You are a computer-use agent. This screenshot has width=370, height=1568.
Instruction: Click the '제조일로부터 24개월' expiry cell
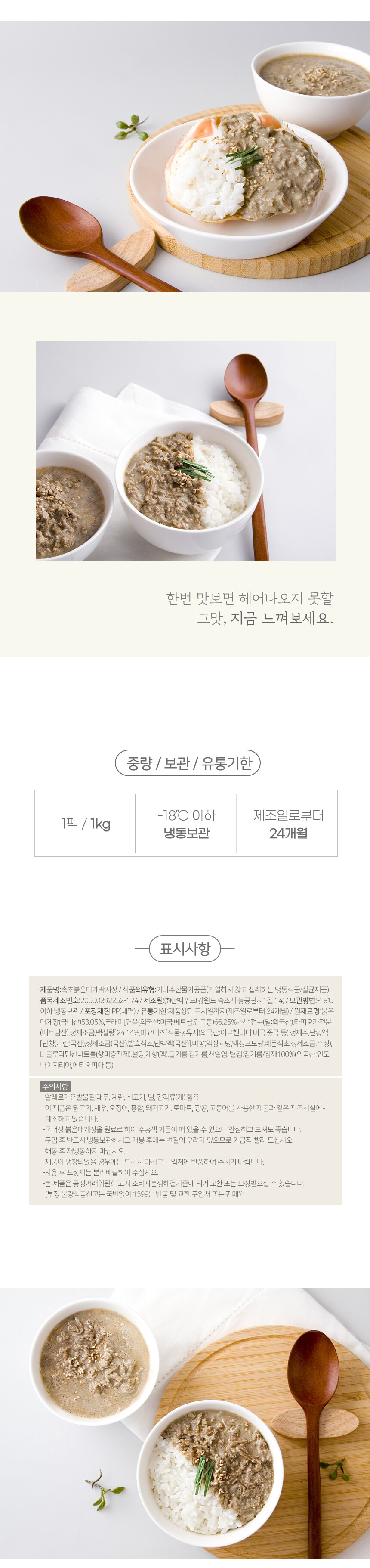(288, 824)
